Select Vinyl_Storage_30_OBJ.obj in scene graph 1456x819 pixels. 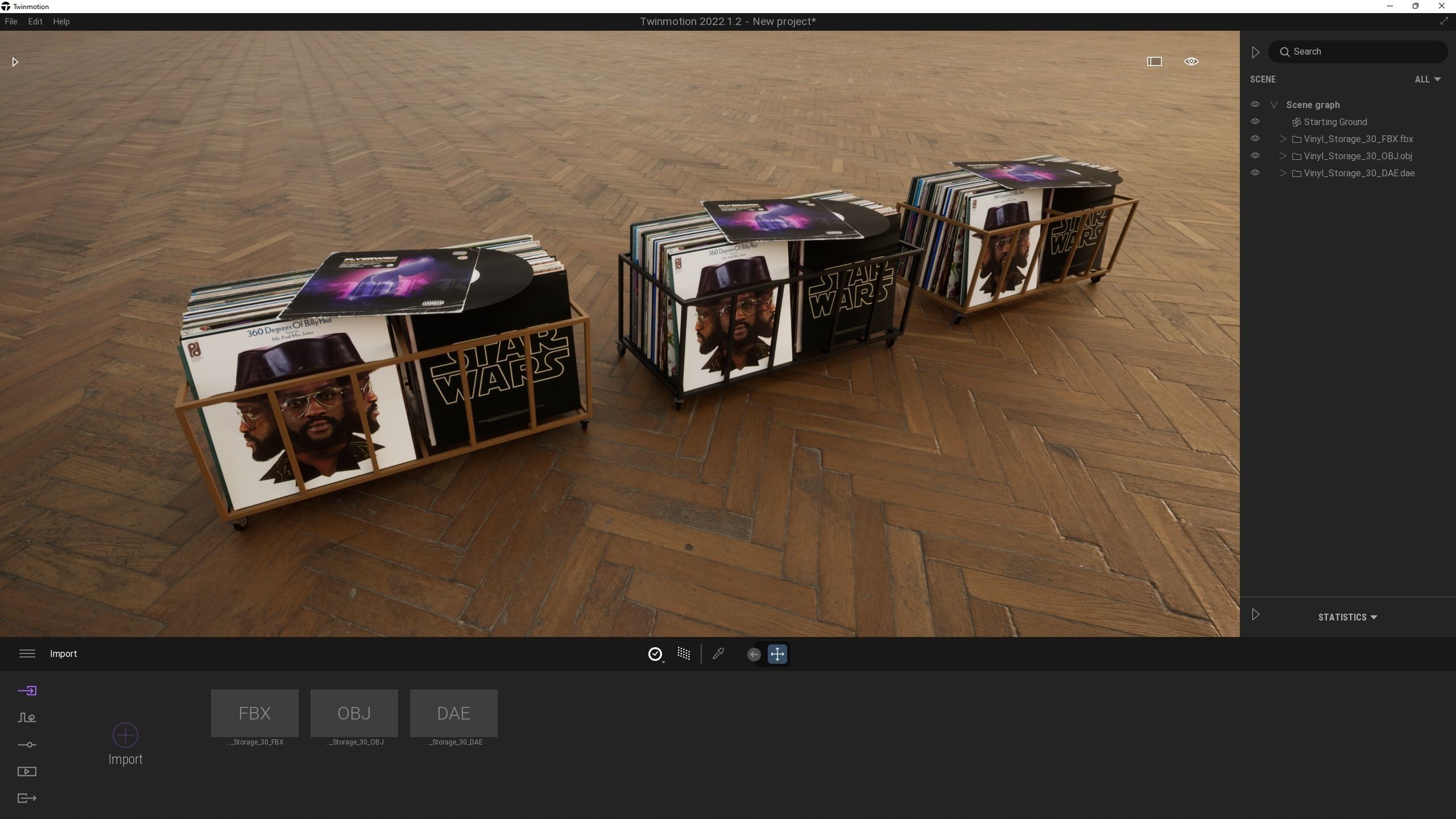[x=1358, y=156]
